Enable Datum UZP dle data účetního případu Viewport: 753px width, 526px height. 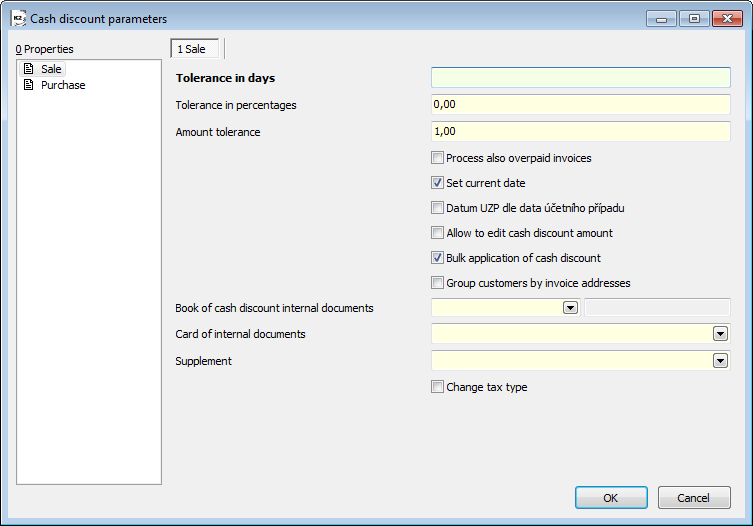(437, 208)
